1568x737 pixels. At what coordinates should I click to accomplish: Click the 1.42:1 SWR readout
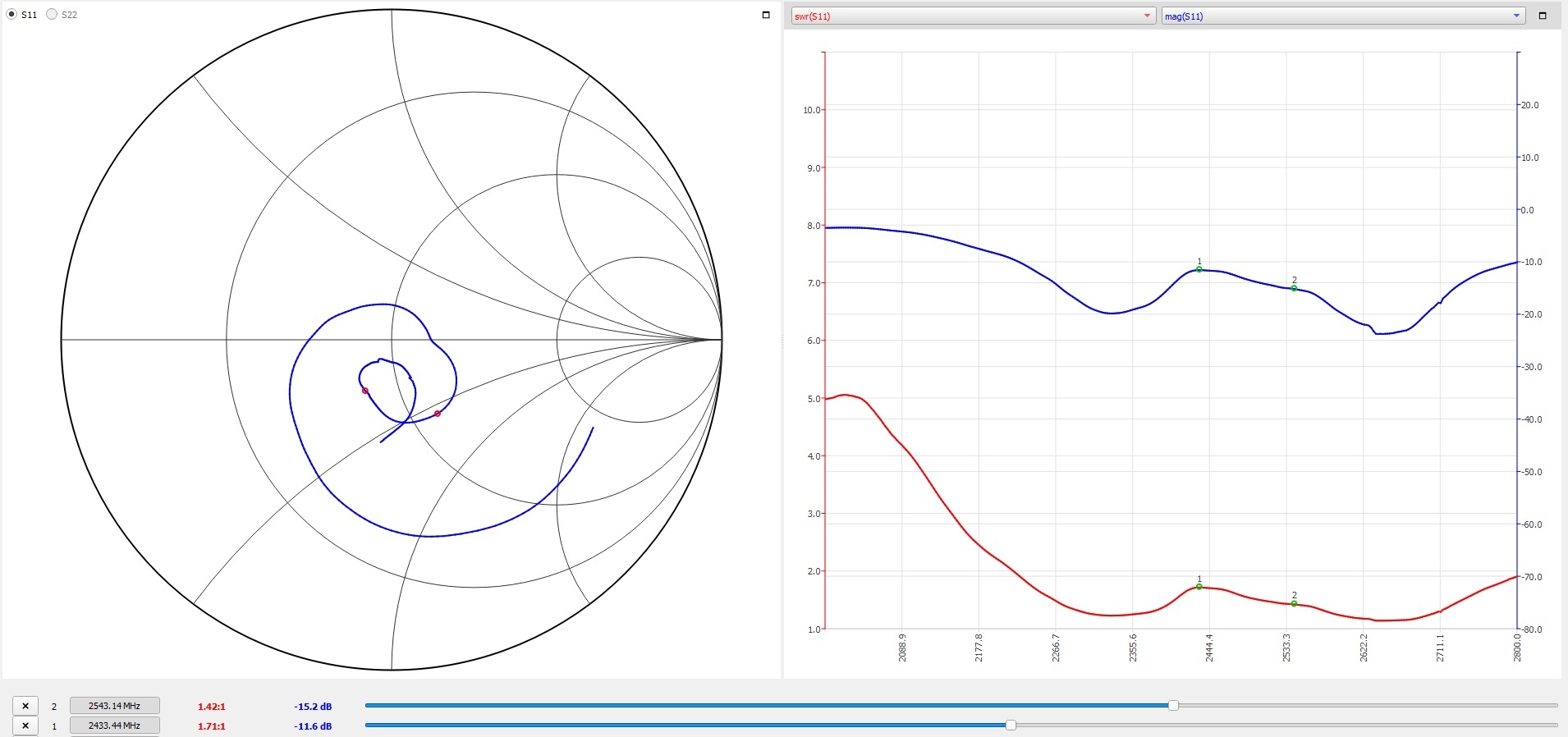pyautogui.click(x=211, y=707)
